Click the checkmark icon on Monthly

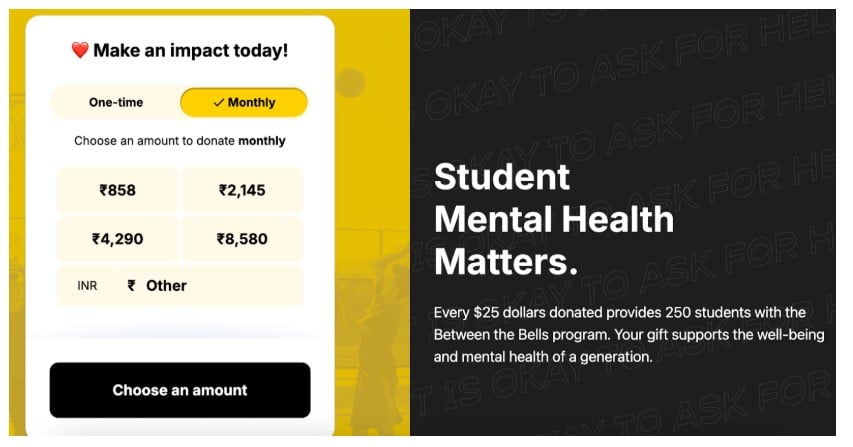point(218,102)
